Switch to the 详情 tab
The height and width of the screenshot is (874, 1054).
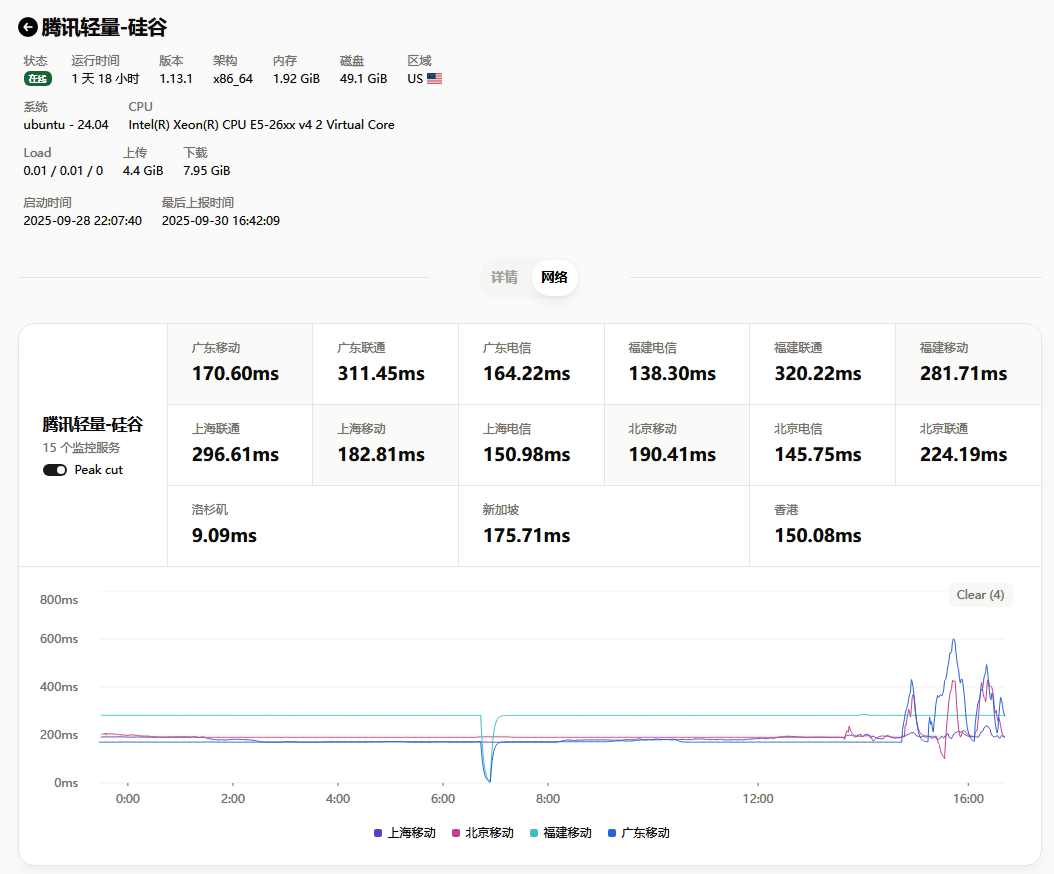coord(504,278)
